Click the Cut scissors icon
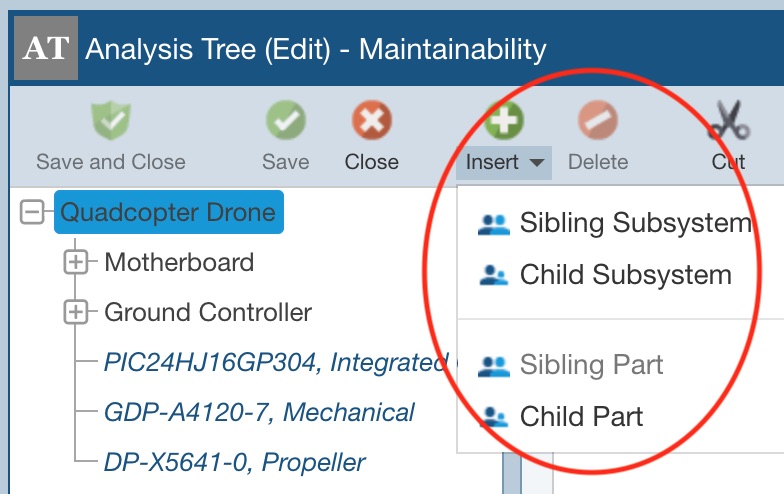 pyautogui.click(x=728, y=124)
